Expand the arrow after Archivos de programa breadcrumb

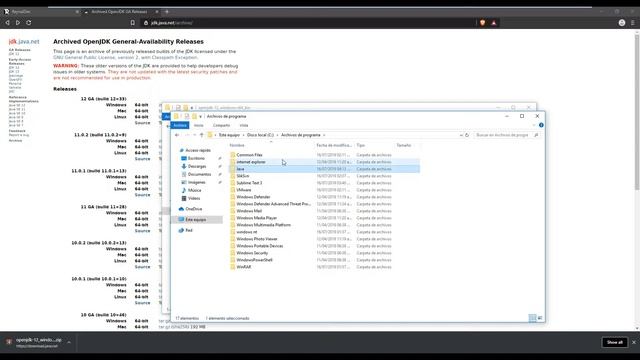[x=324, y=135]
